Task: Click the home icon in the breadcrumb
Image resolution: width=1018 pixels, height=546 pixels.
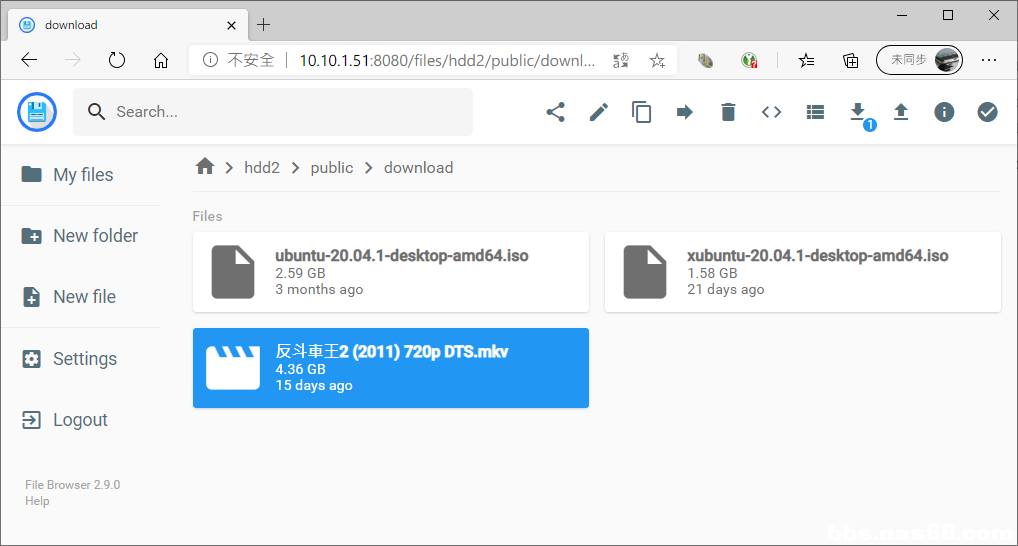Action: point(205,167)
